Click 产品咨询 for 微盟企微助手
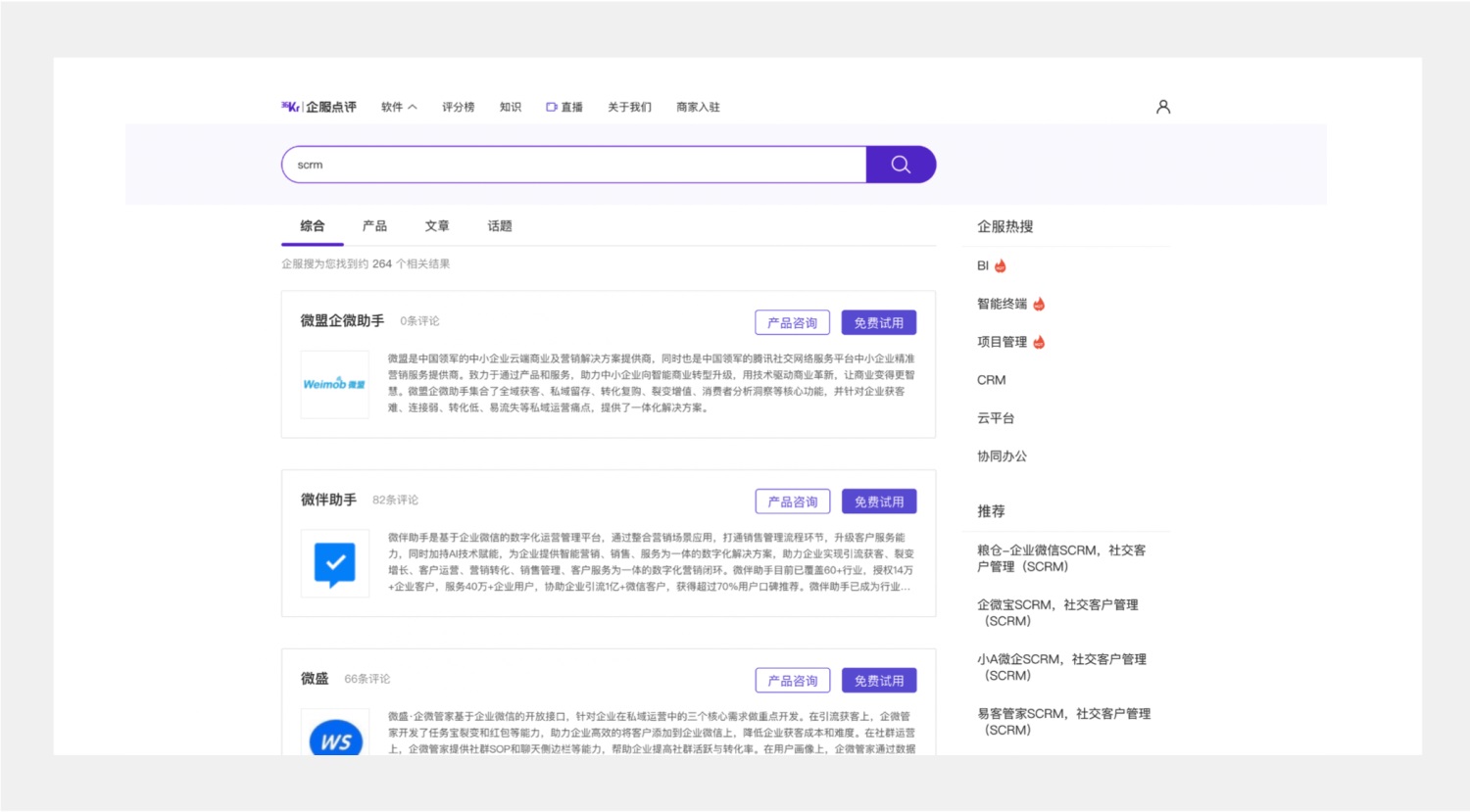Image resolution: width=1470 pixels, height=812 pixels. pyautogui.click(x=792, y=322)
